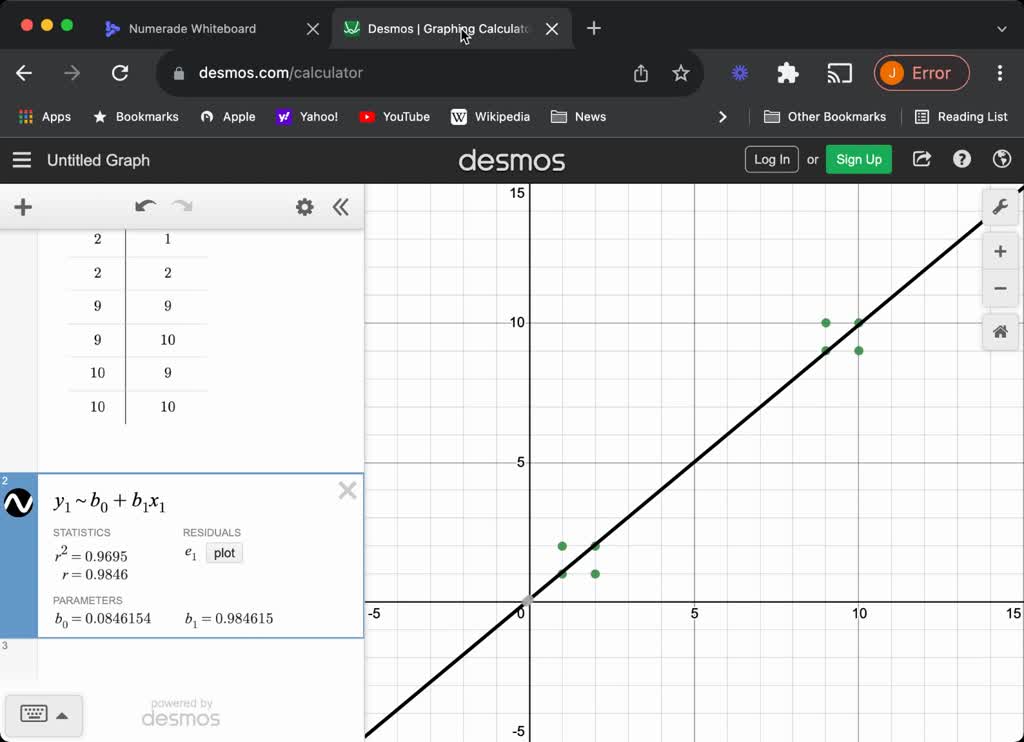
Task: Zoom in using the plus icon
Action: [x=1000, y=251]
